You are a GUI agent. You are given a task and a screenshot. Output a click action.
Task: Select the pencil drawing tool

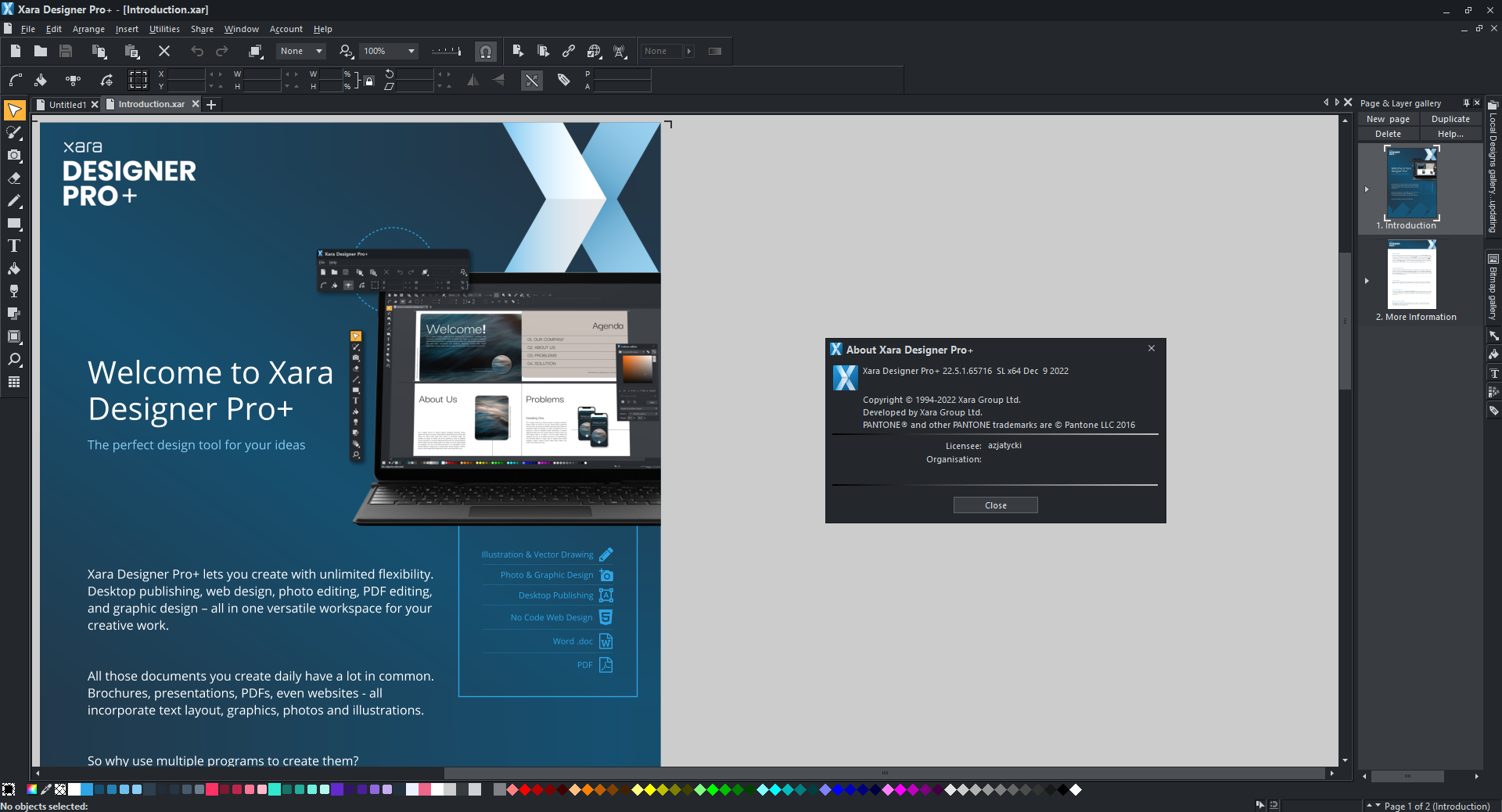click(14, 201)
